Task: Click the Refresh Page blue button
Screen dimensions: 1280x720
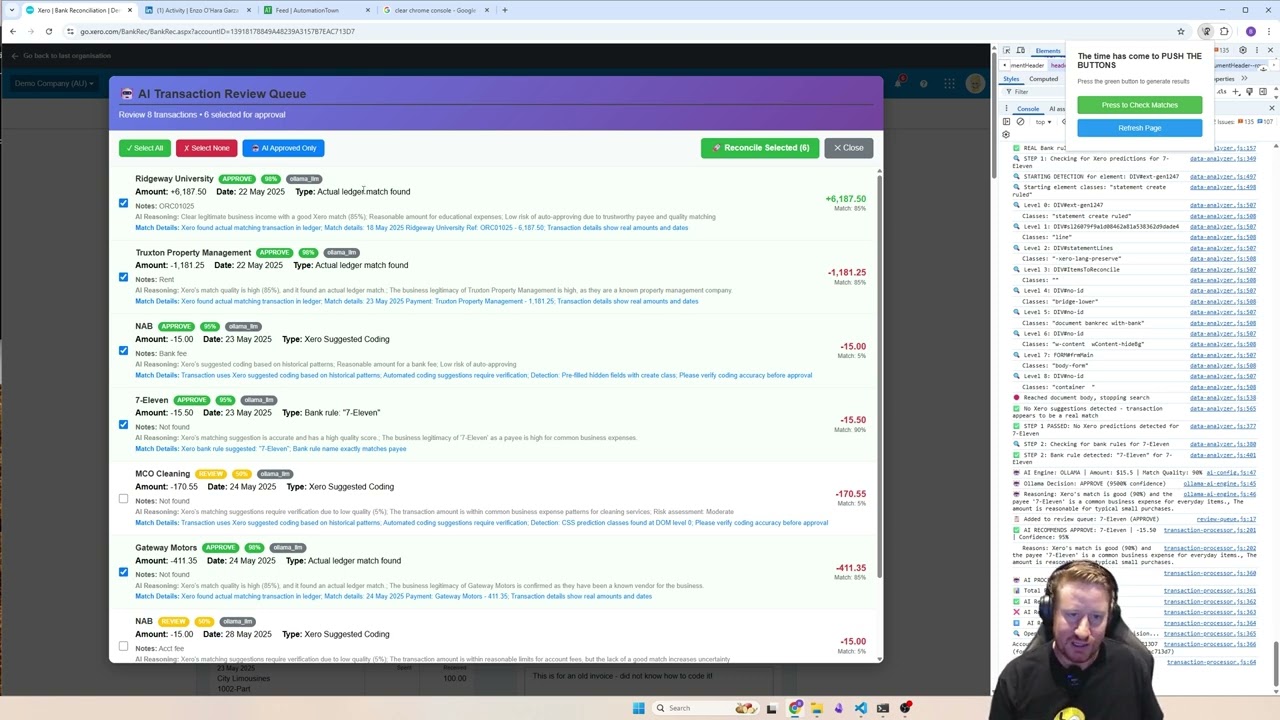Action: pyautogui.click(x=1139, y=128)
